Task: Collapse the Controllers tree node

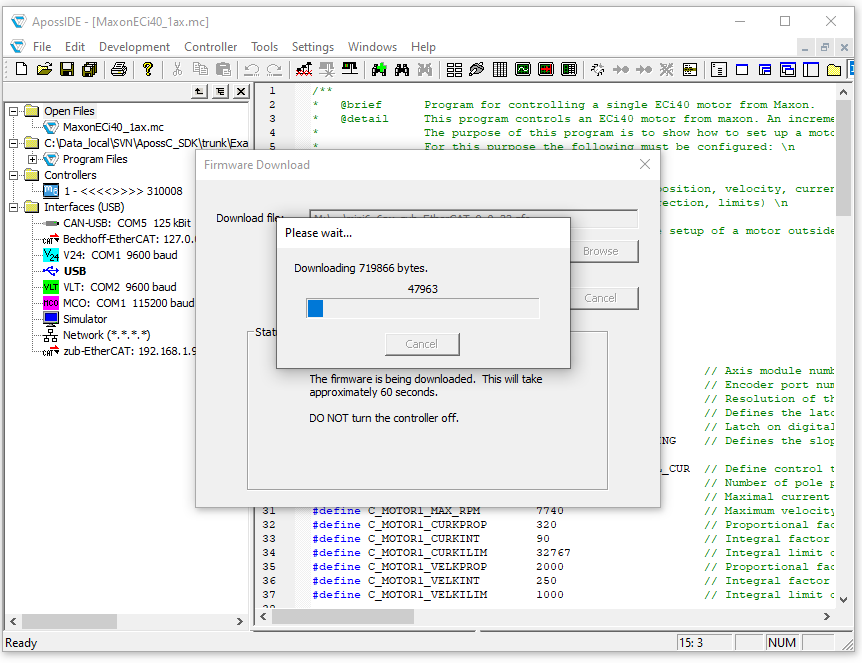Action: pos(15,175)
